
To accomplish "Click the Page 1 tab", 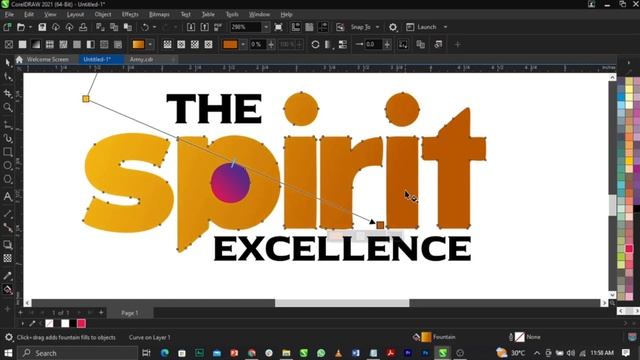I will [130, 313].
